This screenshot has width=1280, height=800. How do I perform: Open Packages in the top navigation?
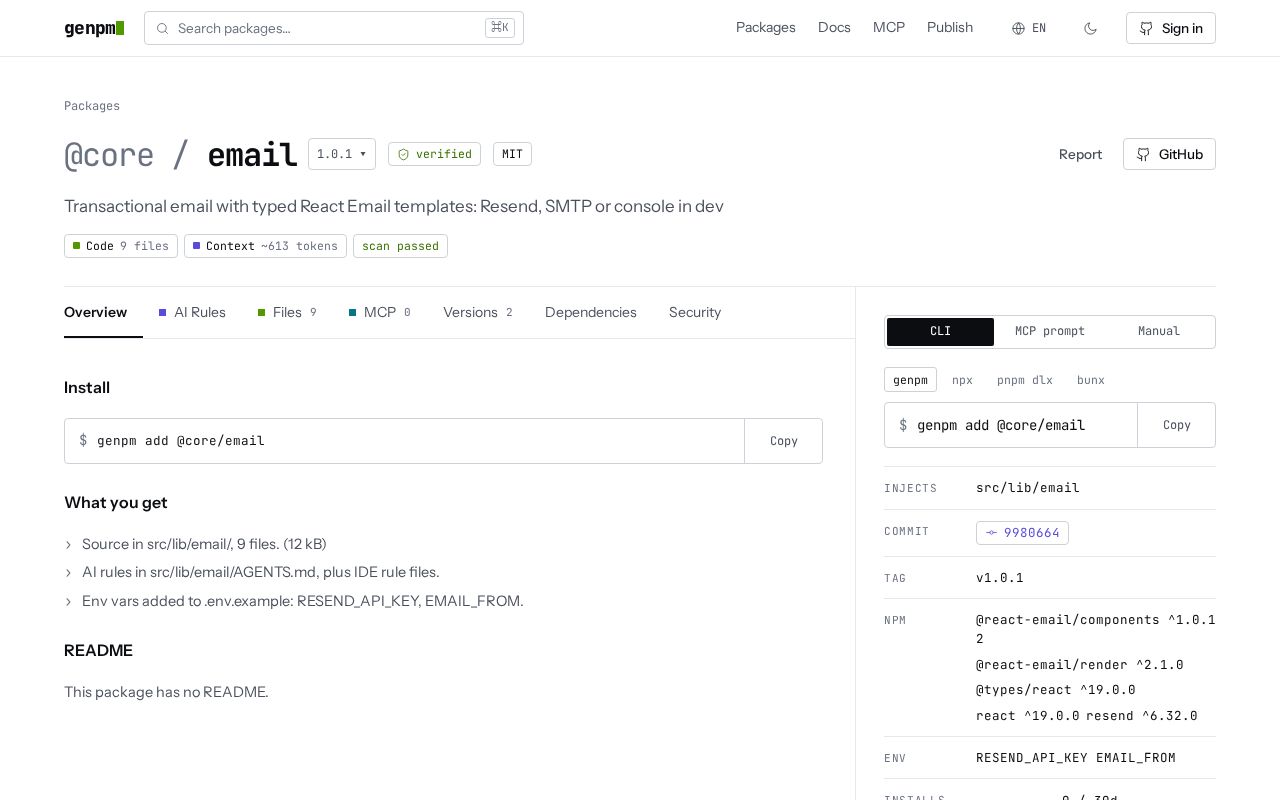pos(766,28)
